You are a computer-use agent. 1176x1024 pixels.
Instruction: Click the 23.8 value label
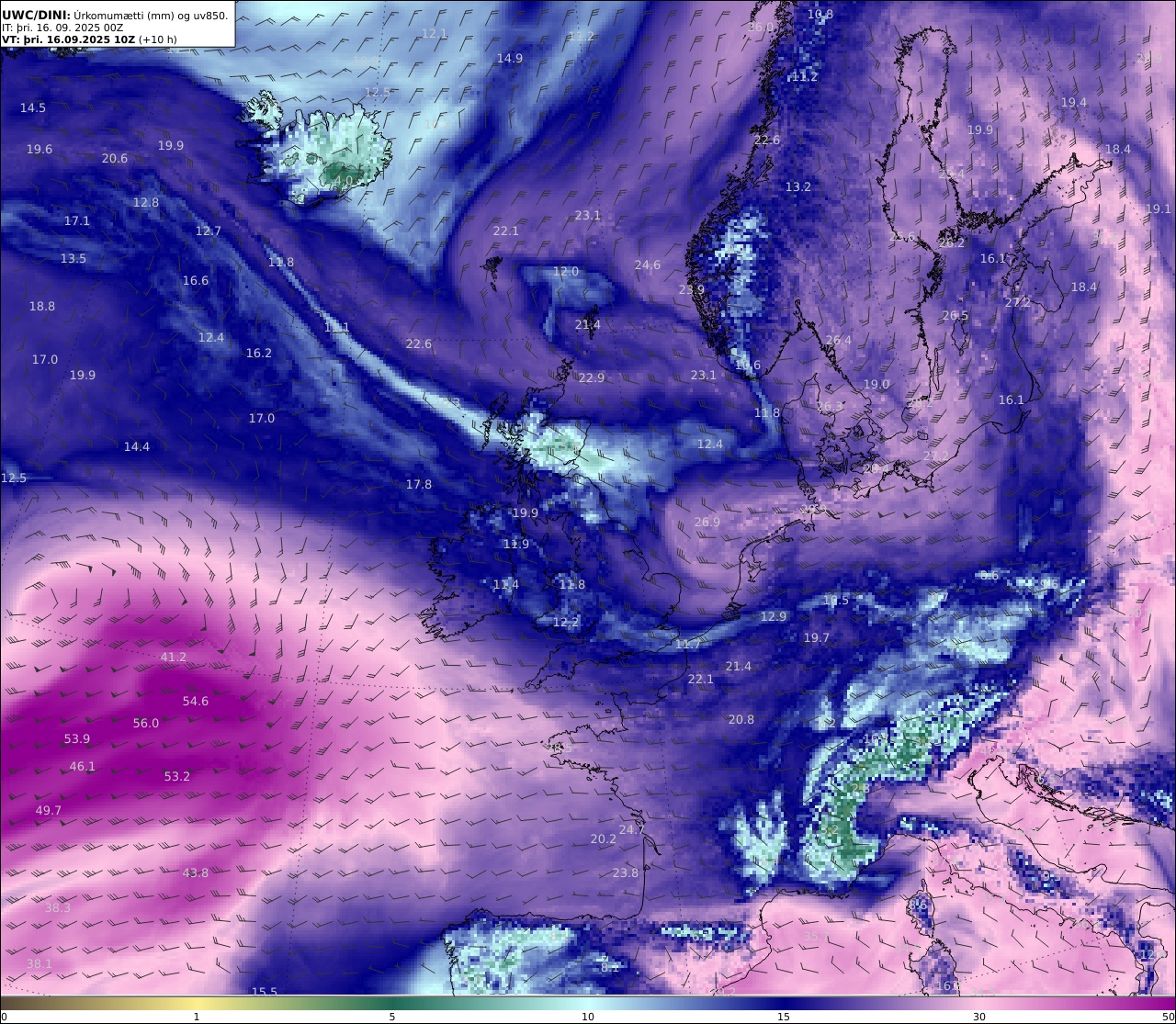626,872
